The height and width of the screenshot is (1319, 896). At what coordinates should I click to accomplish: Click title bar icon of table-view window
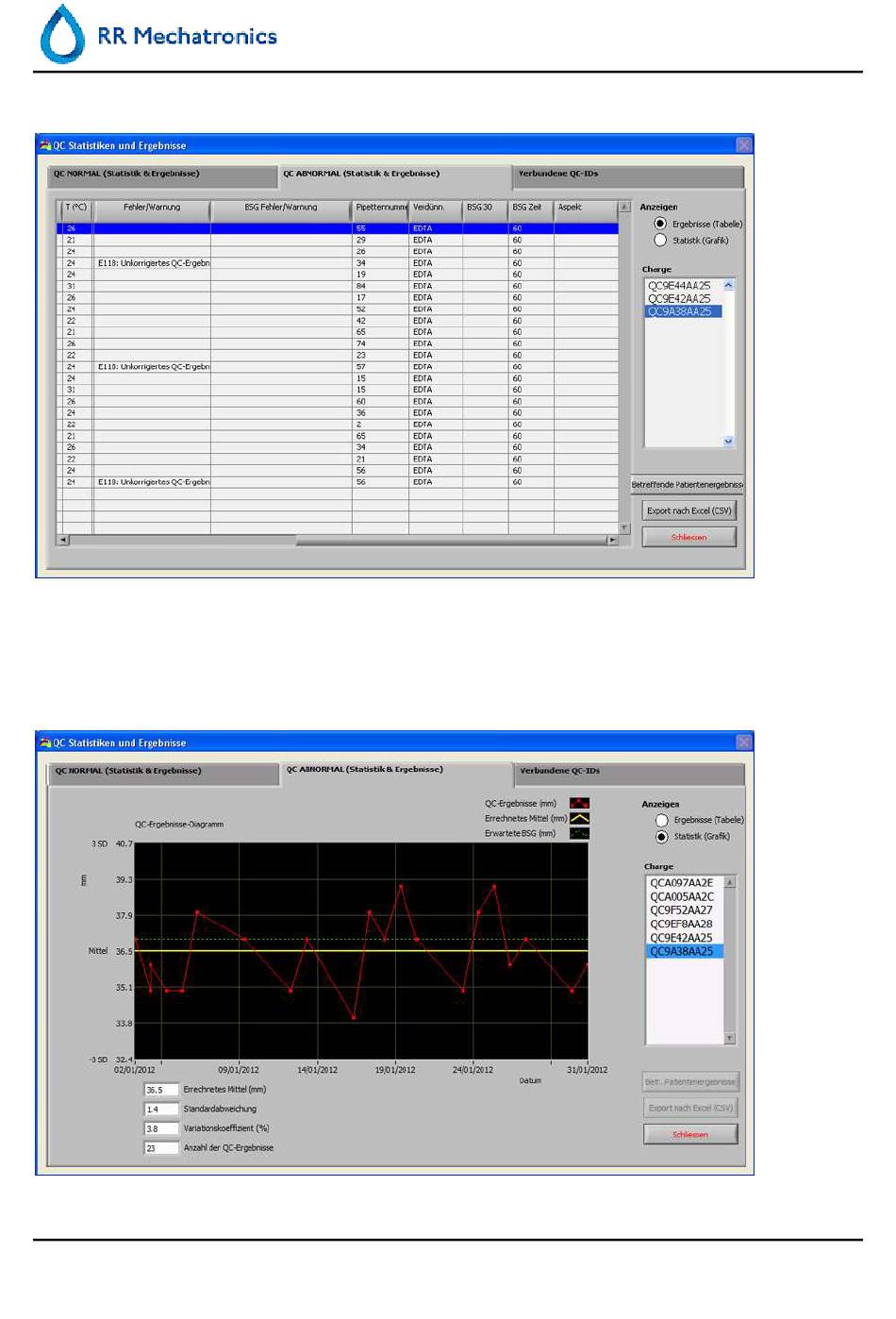(x=45, y=145)
